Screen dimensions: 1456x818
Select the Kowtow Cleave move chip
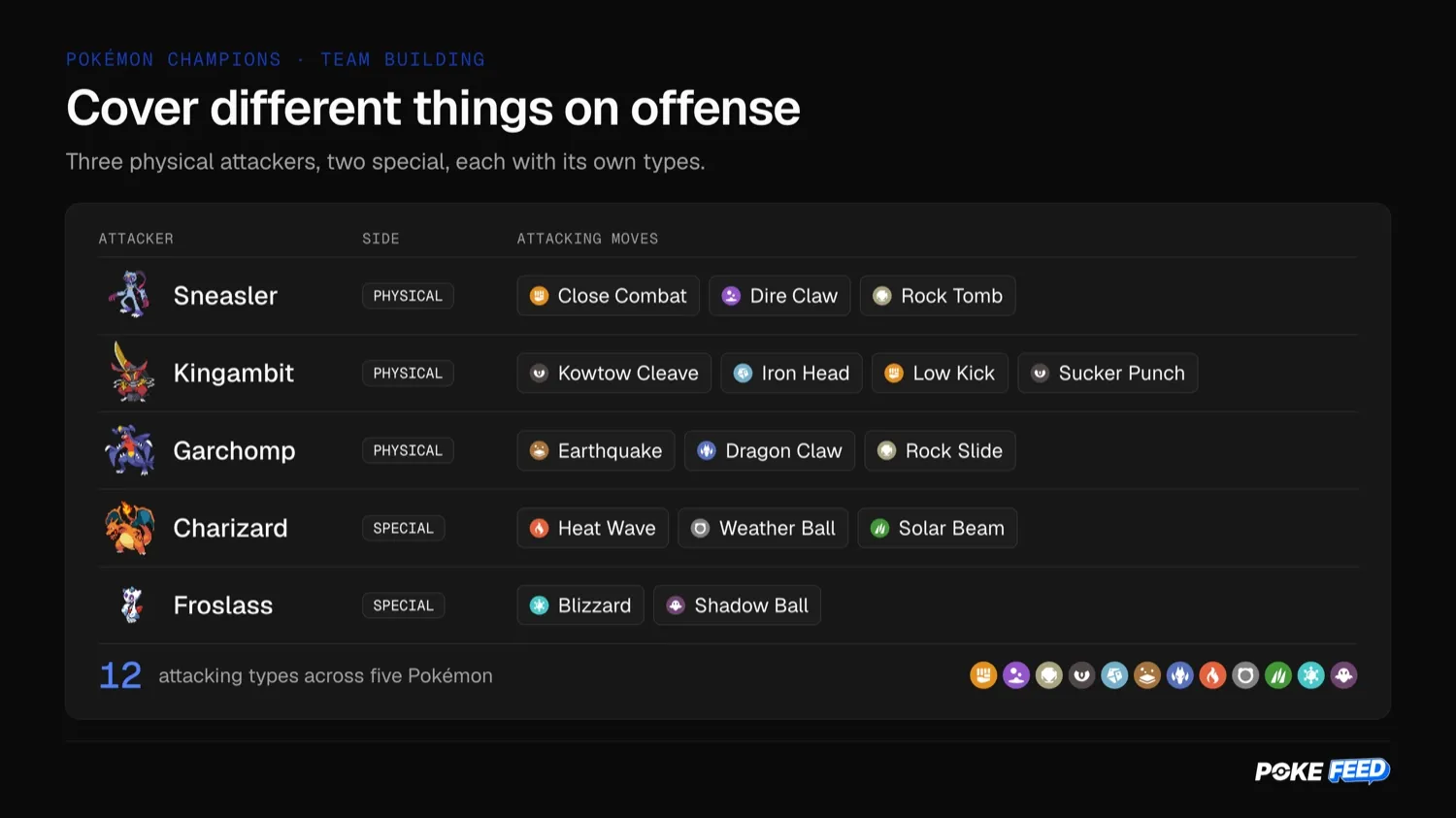(x=613, y=374)
